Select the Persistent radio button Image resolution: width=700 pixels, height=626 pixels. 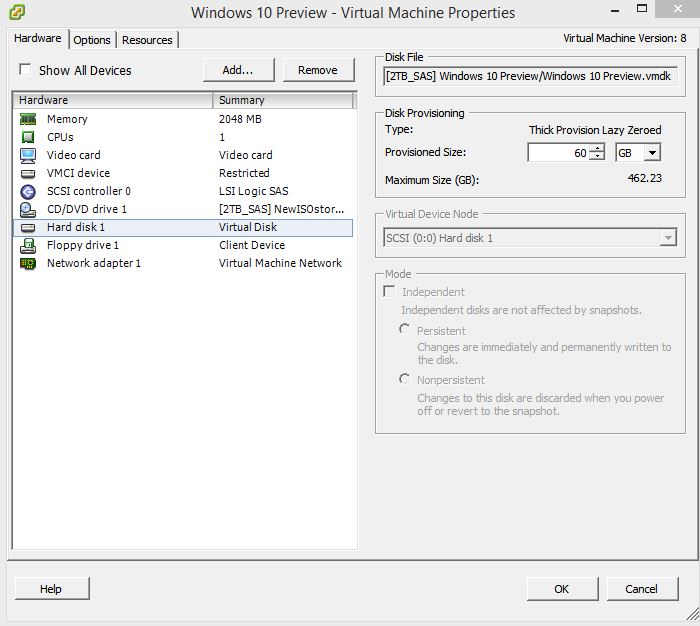(x=404, y=330)
